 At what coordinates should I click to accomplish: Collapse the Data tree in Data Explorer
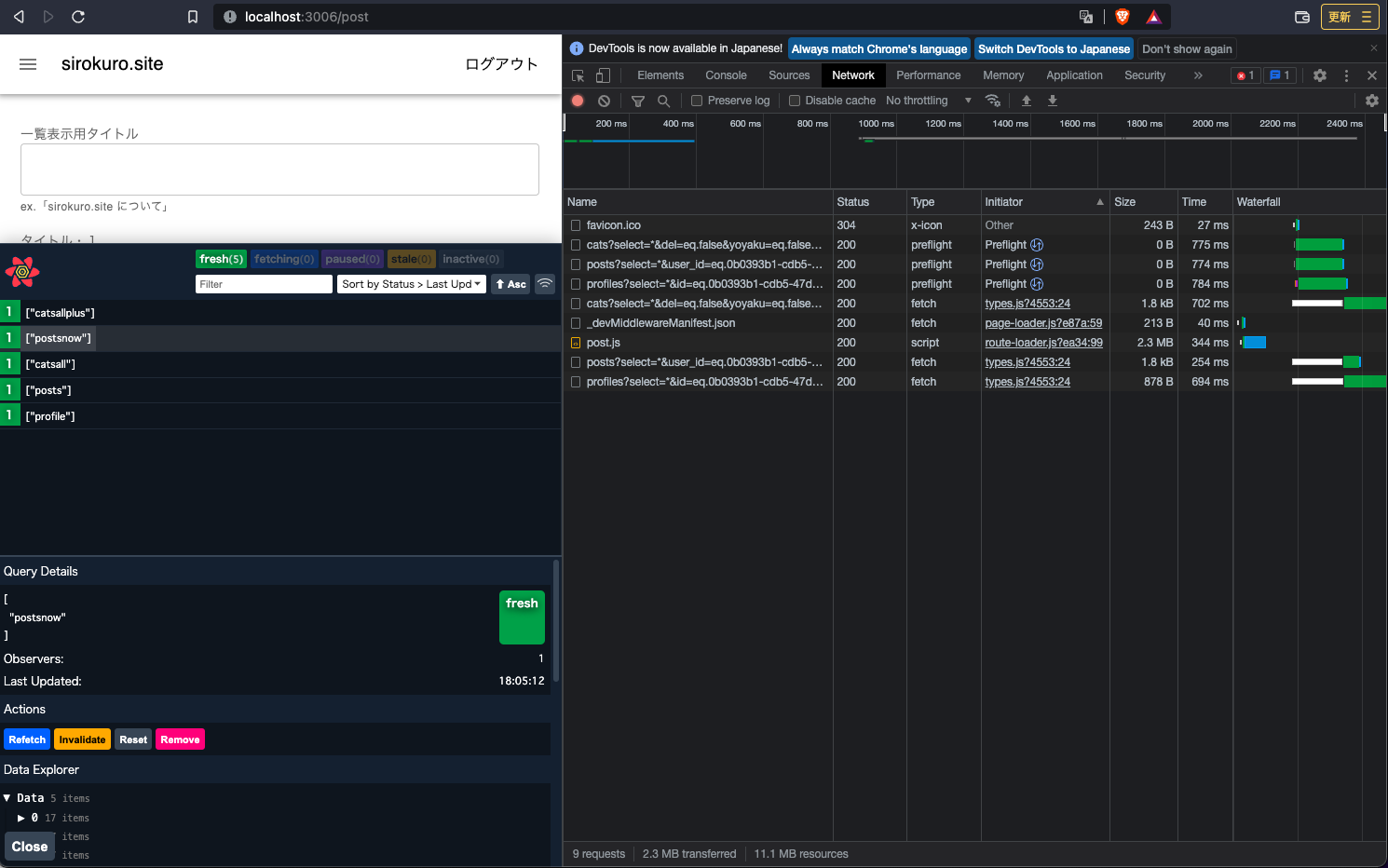tap(7, 798)
